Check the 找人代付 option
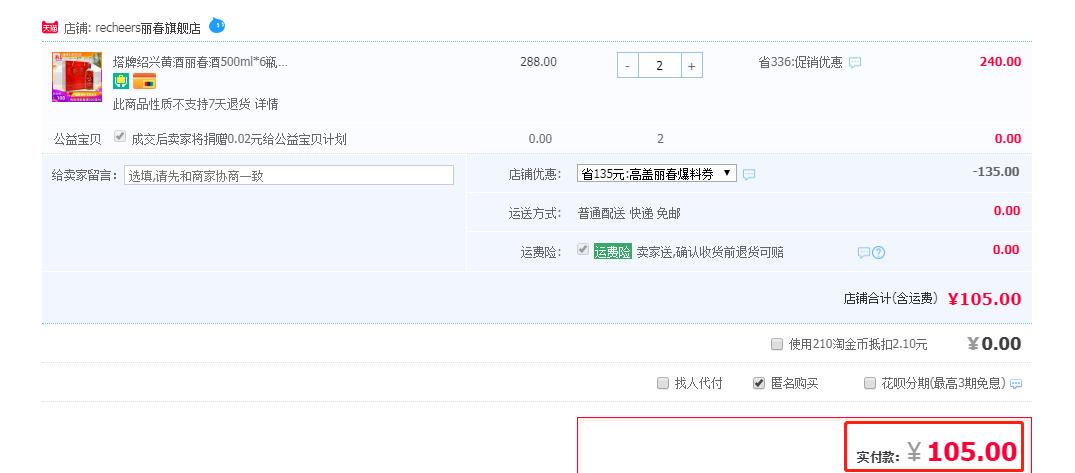Screen dimensions: 1075x473 663,383
